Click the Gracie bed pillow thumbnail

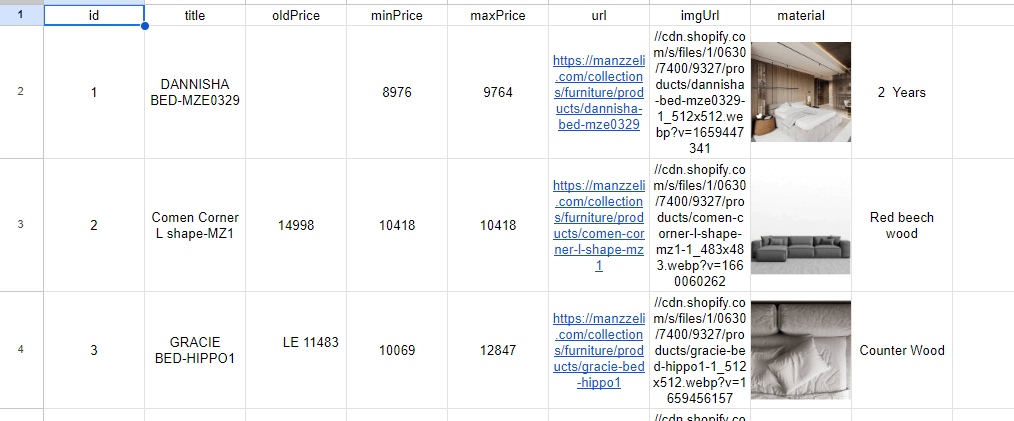pos(801,350)
